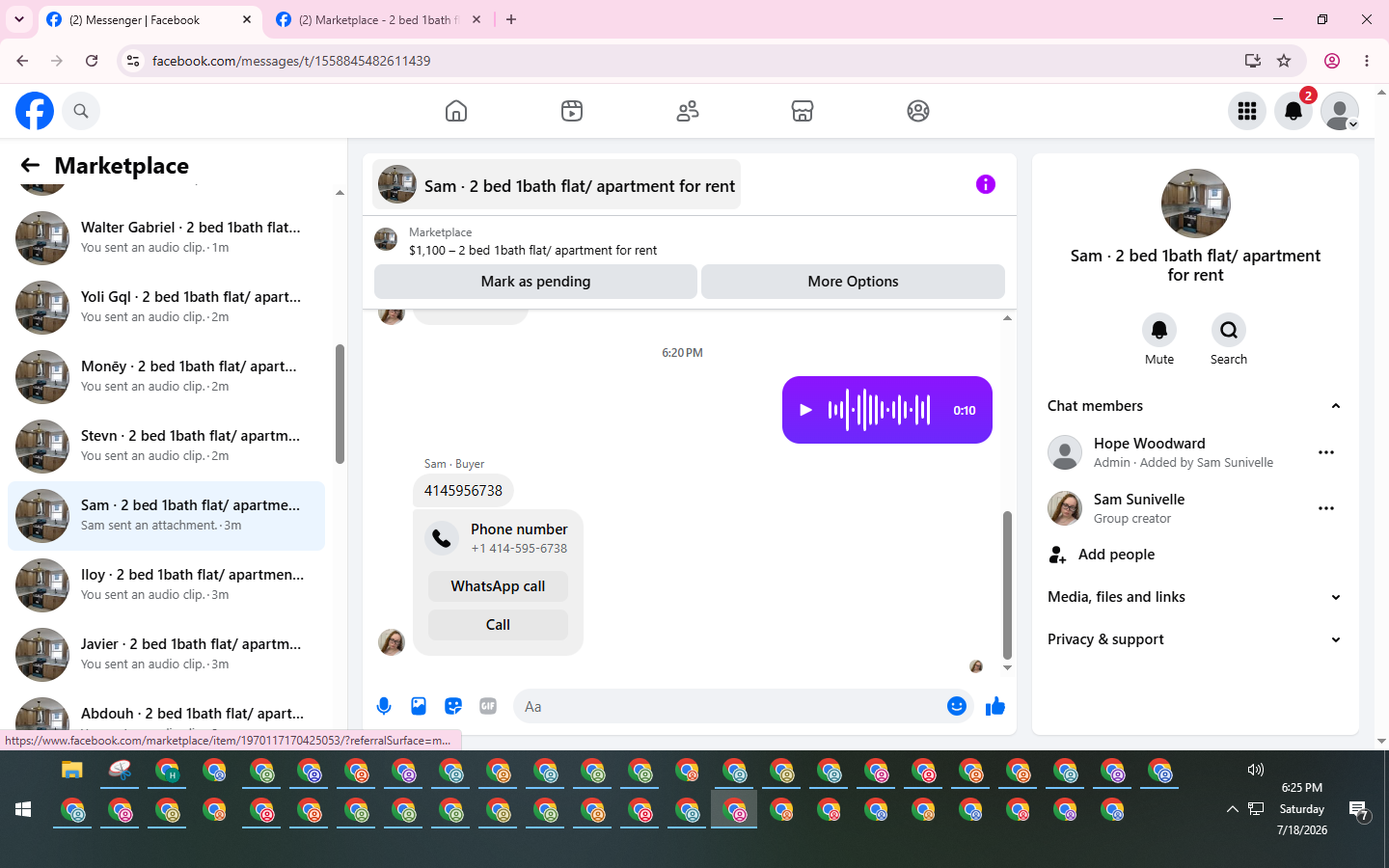
Task: Open the Marketplace storefront icon
Action: [x=803, y=111]
